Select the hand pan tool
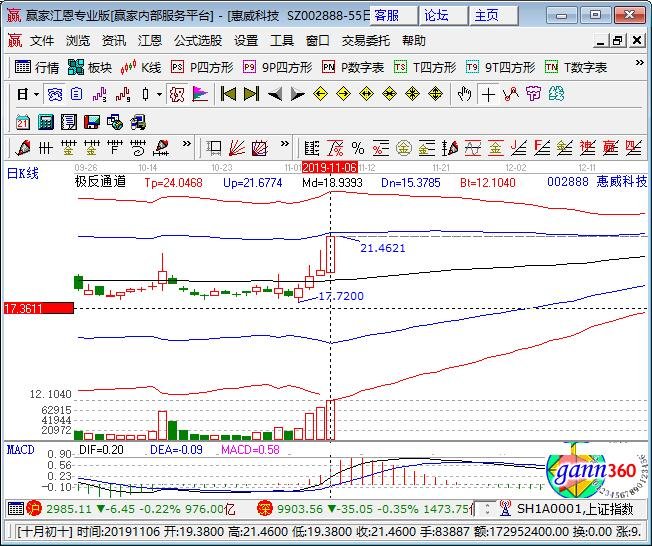The height and width of the screenshot is (546, 652). click(x=464, y=94)
